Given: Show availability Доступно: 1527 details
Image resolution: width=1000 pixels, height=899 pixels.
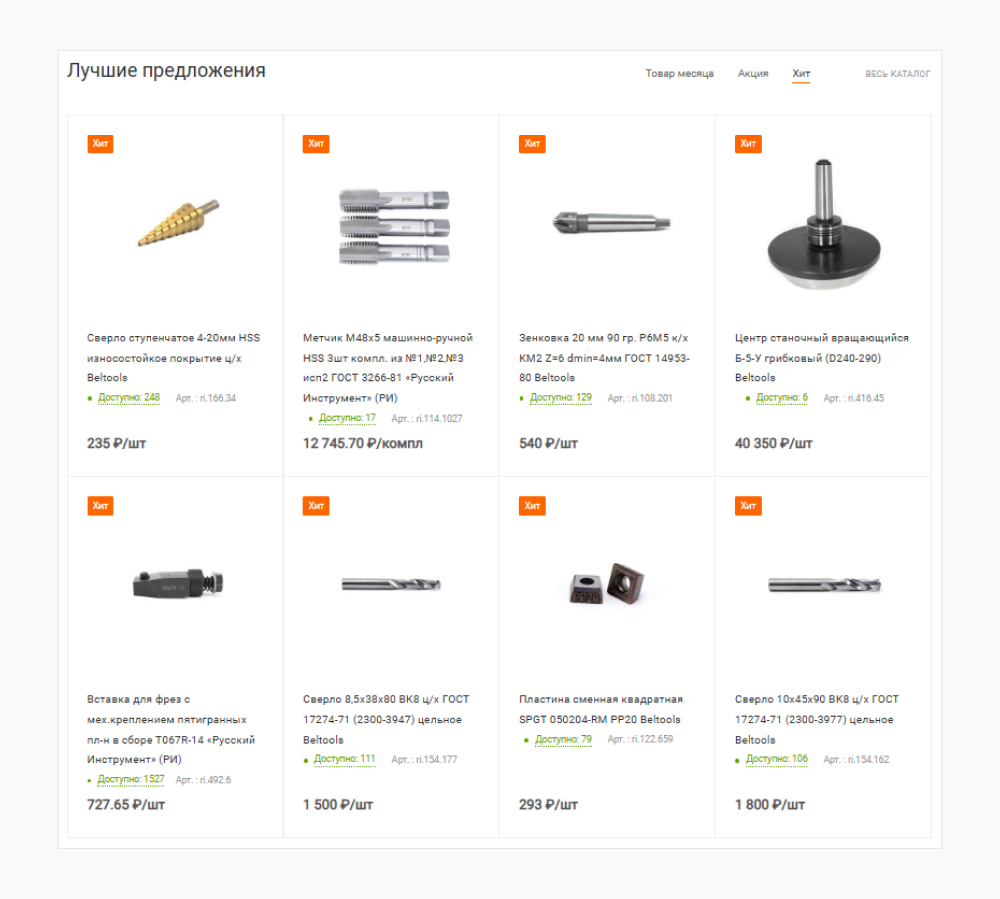Looking at the screenshot, I should coord(131,779).
